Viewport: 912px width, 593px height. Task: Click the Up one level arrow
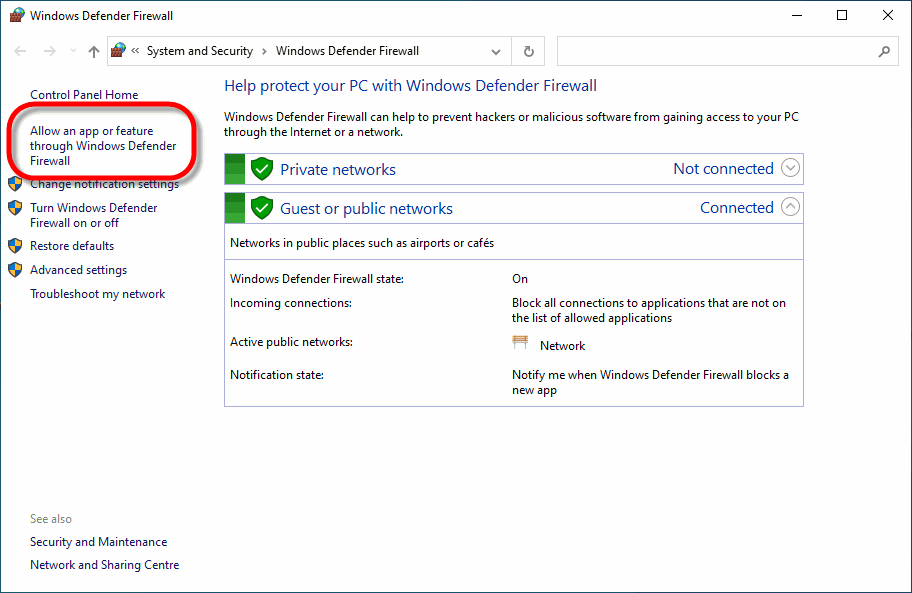point(94,51)
